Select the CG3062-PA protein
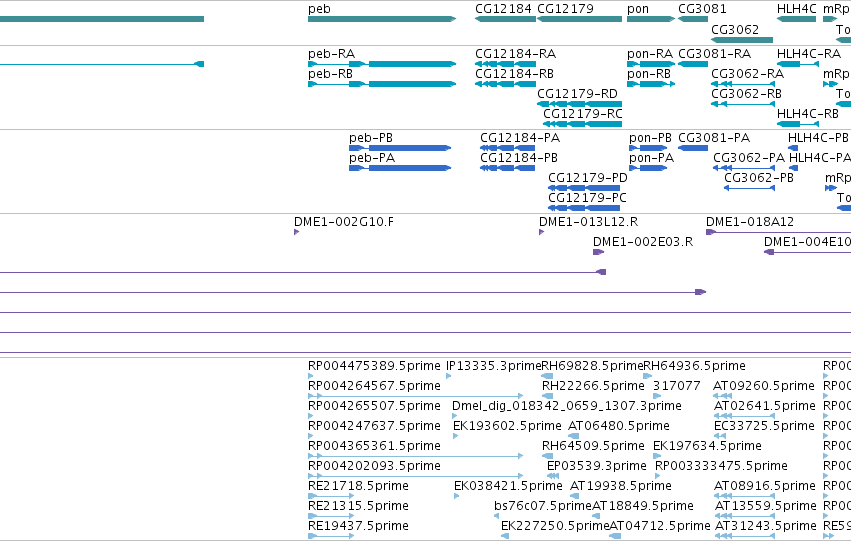This screenshot has height=541, width=851. (749, 158)
